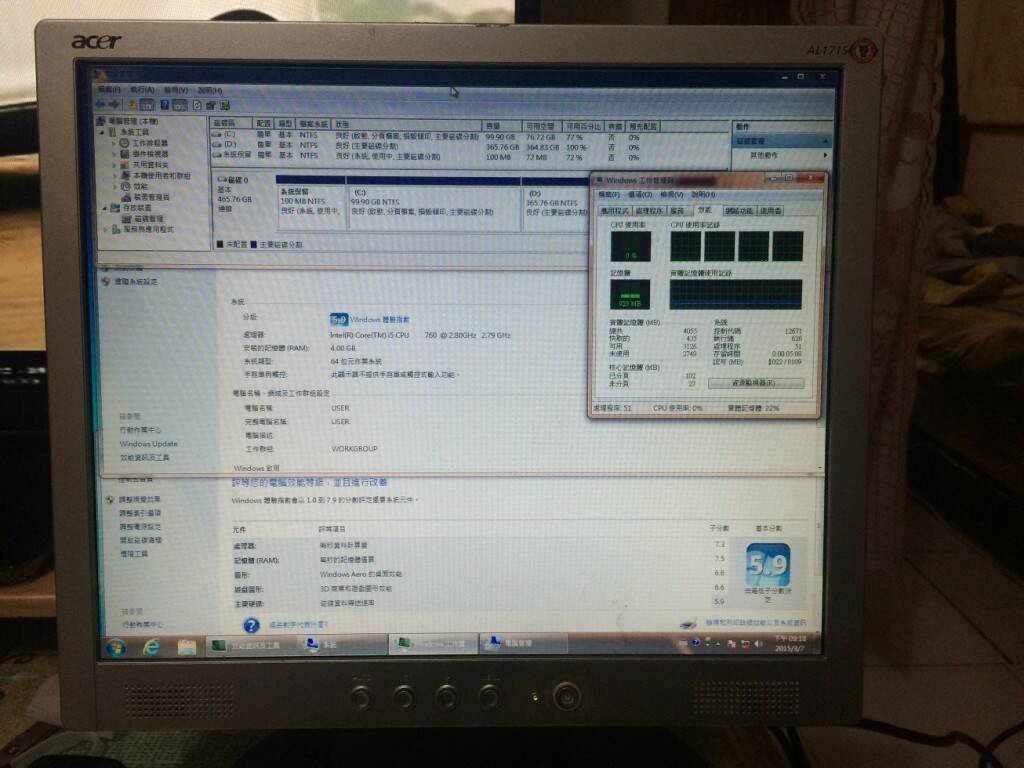The image size is (1024, 768).
Task: Open the 選項(O) menu in Task Manager
Action: coord(640,195)
